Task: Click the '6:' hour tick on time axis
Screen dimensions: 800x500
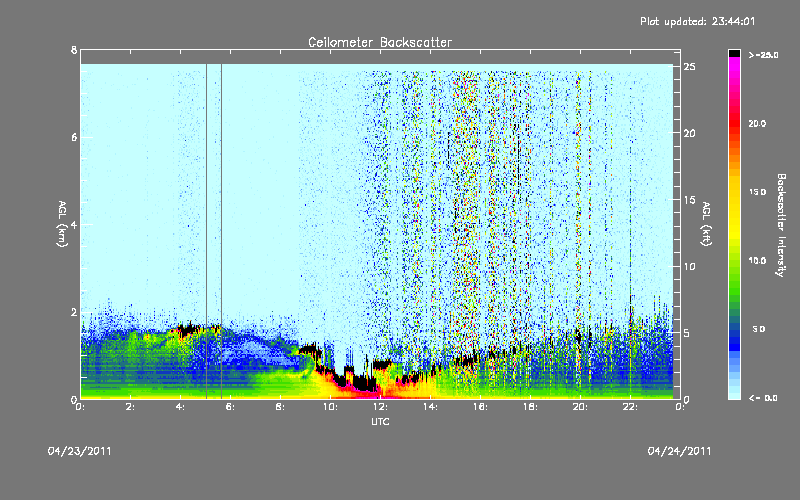Action: point(231,407)
